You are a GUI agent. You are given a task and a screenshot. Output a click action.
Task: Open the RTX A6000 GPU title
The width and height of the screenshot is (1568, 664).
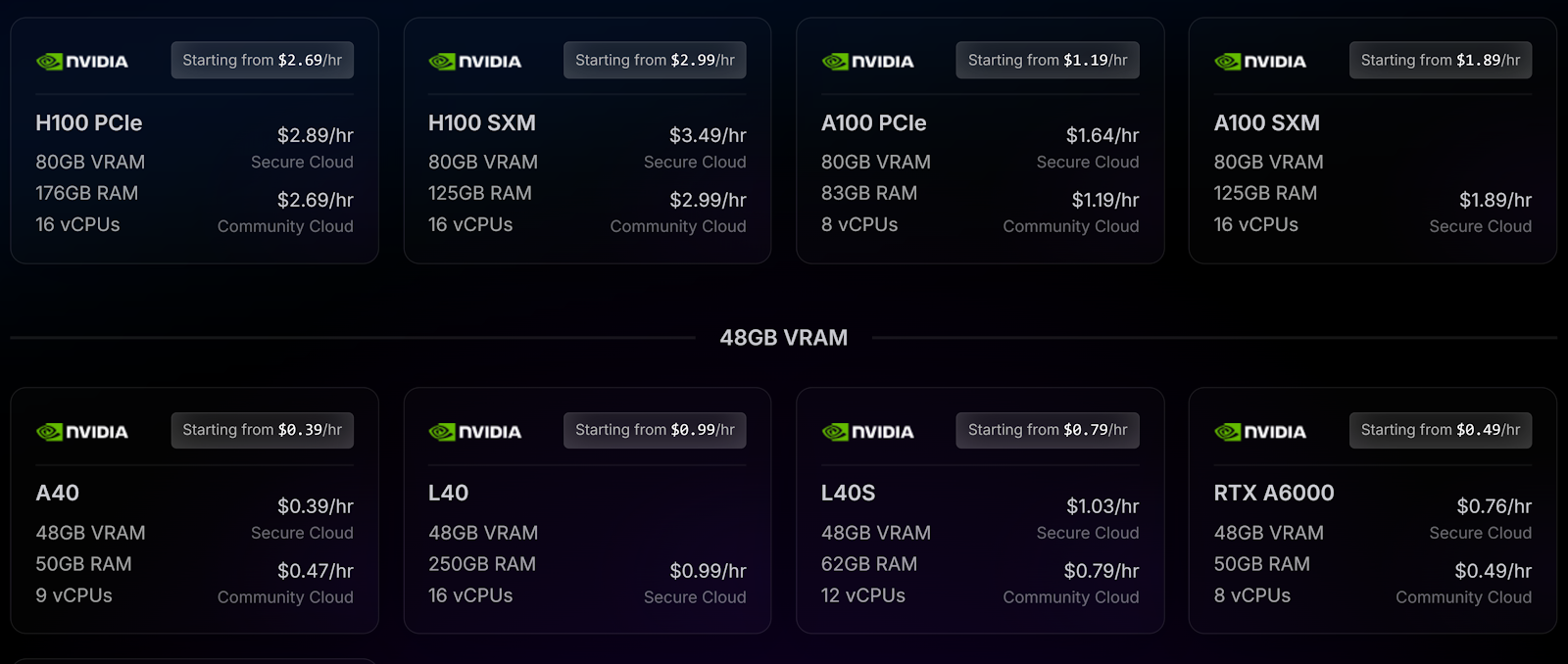pos(1274,494)
